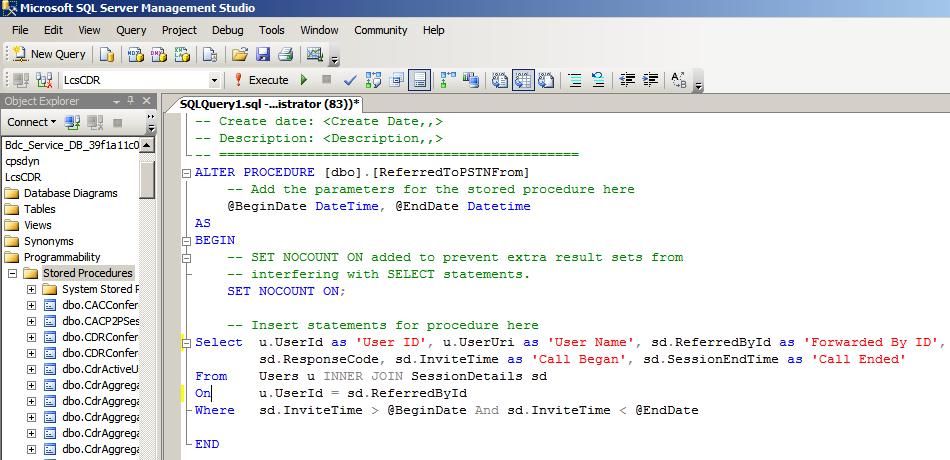Image resolution: width=950 pixels, height=460 pixels.
Task: Select Results to Grid mode
Action: [523, 80]
